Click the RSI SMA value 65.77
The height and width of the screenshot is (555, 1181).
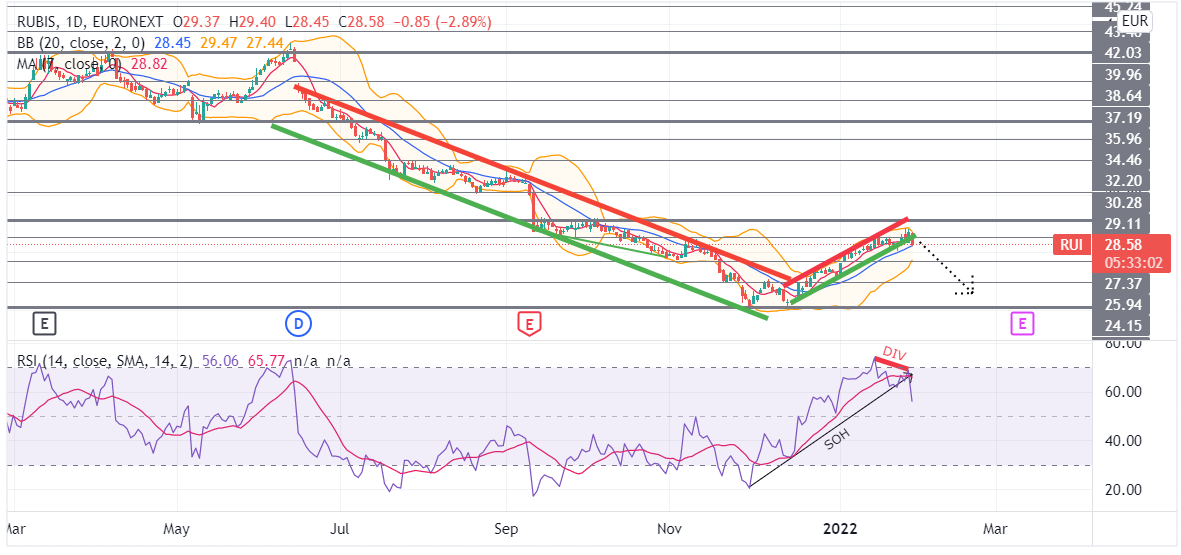click(264, 361)
